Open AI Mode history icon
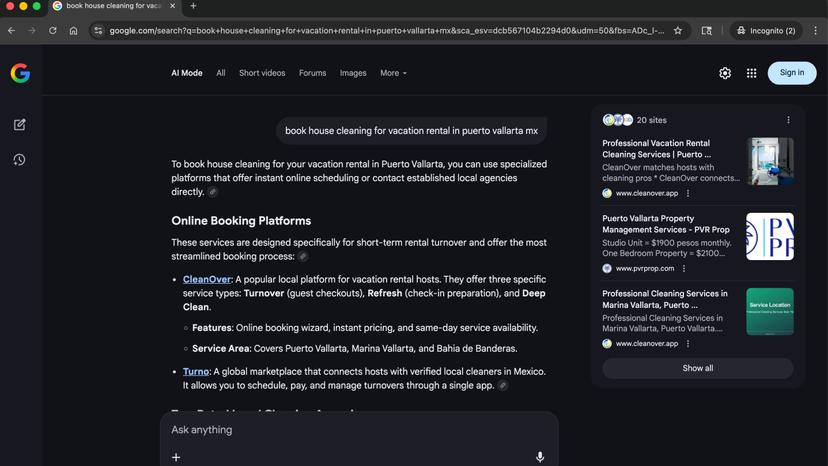The image size is (828, 466). (19, 160)
